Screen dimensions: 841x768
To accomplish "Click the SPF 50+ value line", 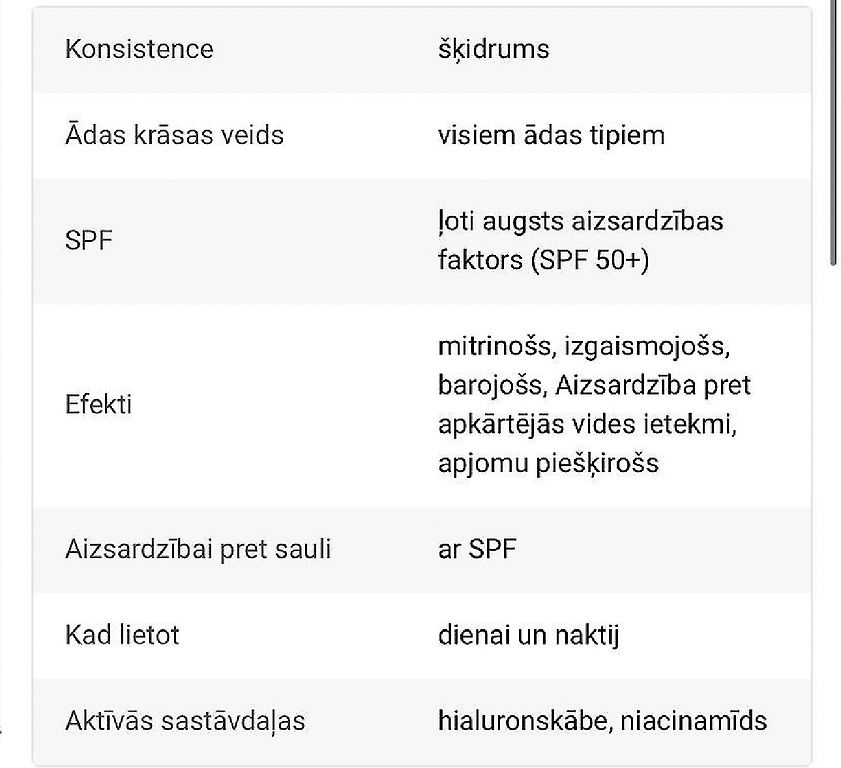I will click(543, 260).
